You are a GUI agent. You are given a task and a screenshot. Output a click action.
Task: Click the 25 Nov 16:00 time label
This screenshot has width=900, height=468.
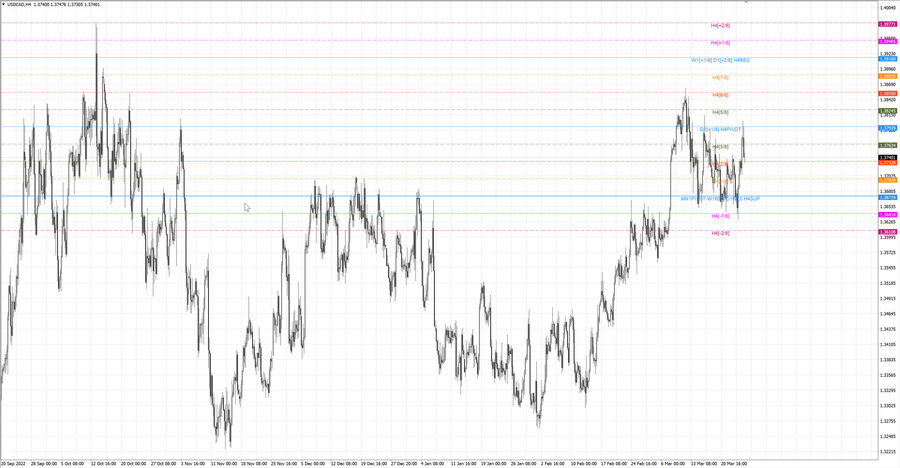284,463
